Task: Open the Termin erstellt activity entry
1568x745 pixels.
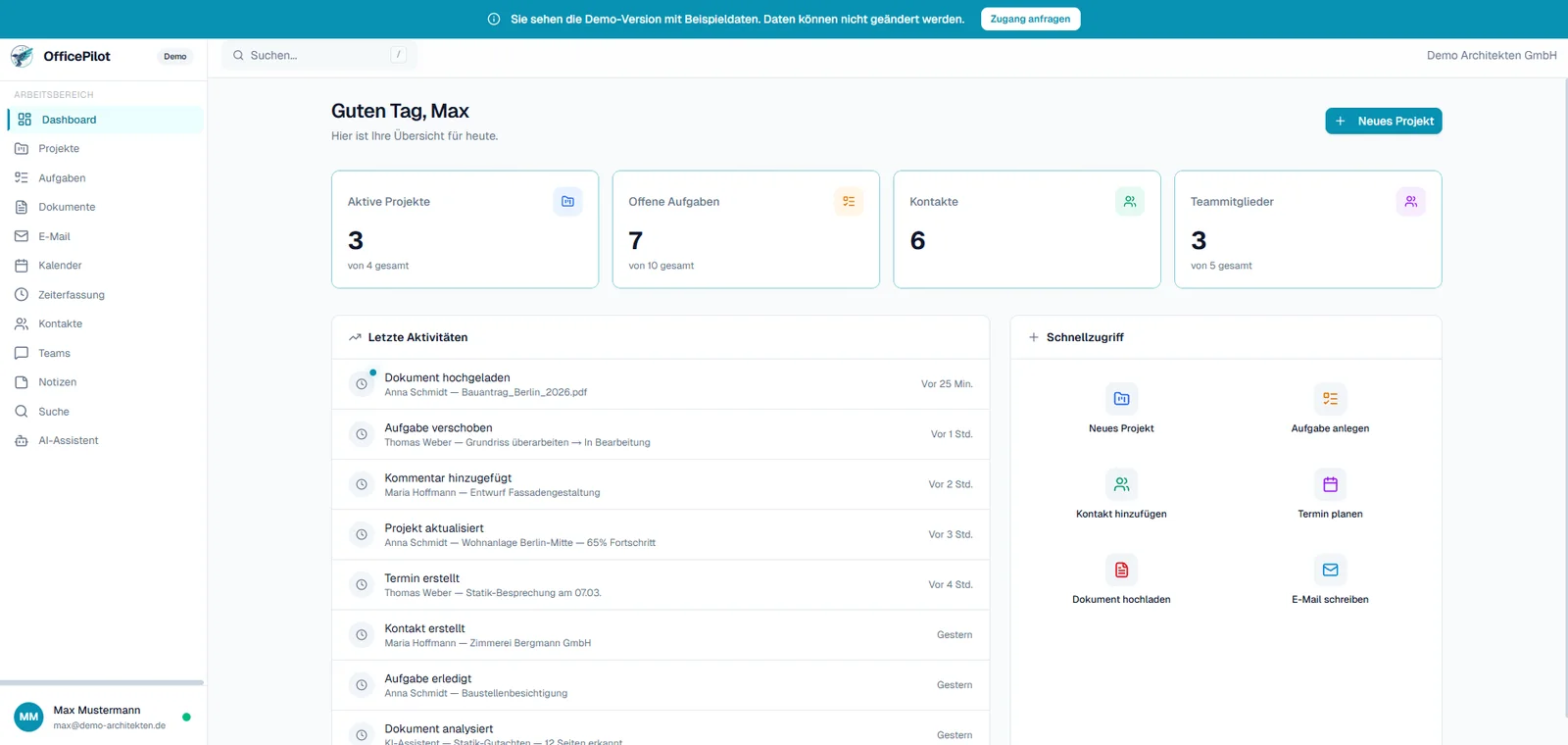Action: (661, 584)
